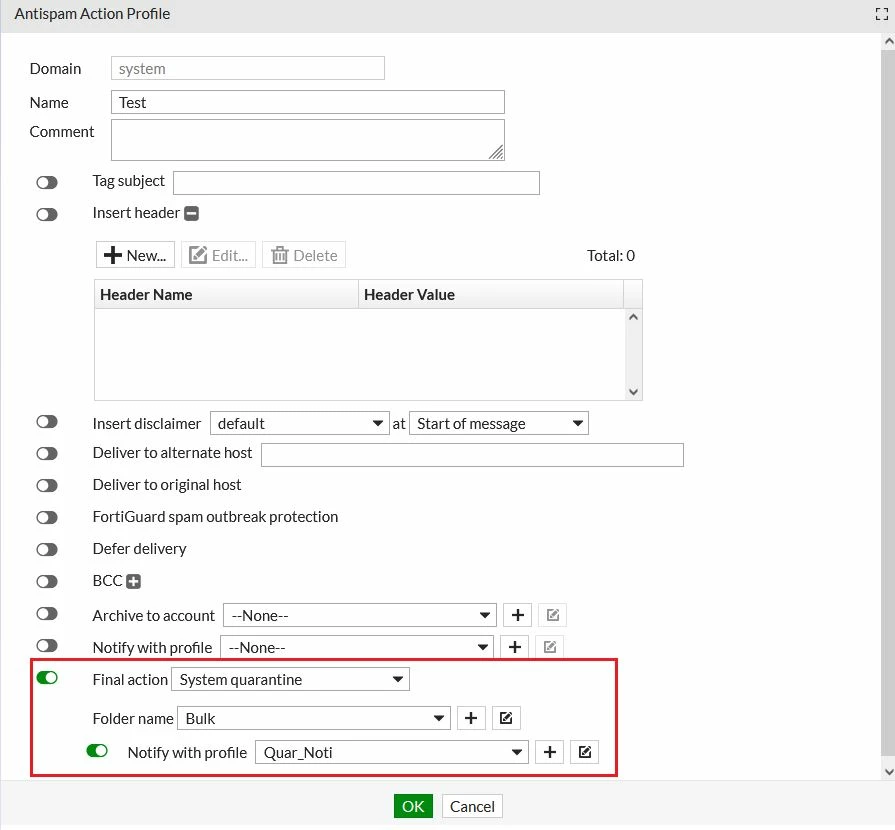Image resolution: width=895 pixels, height=830 pixels.
Task: Click the Total: 0 count label
Action: (611, 255)
